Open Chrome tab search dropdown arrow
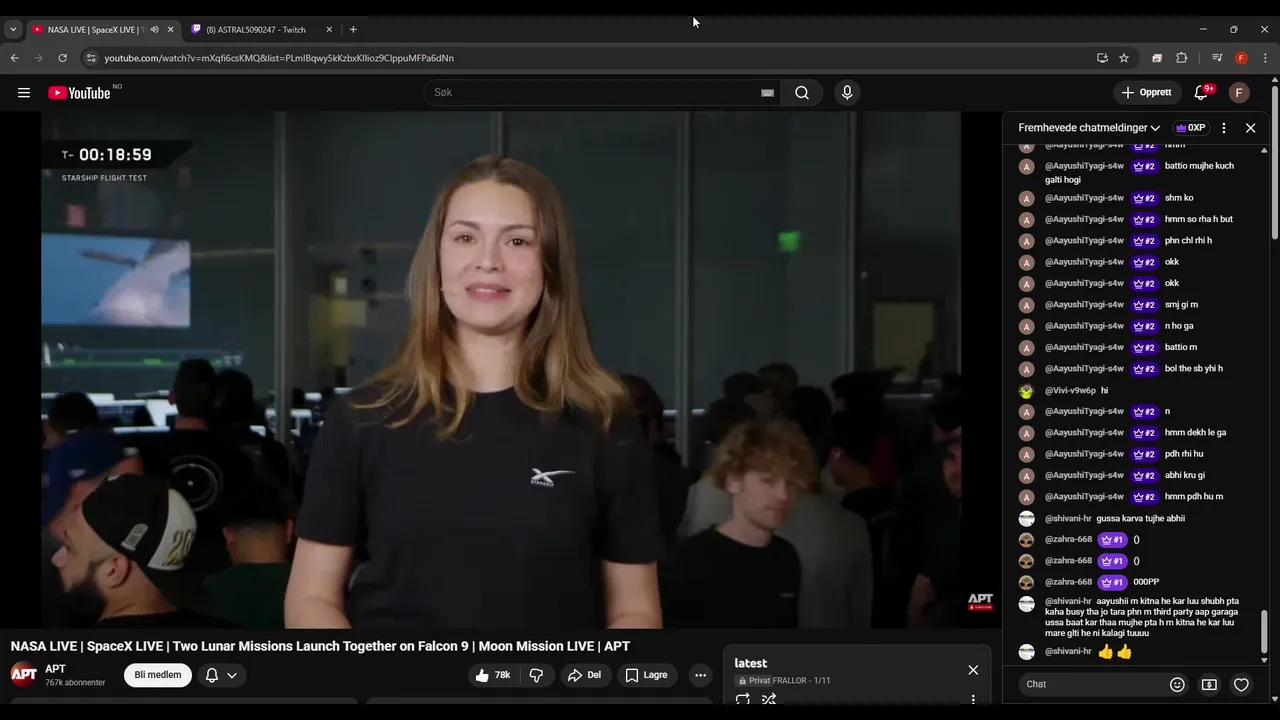1280x720 pixels. point(13,30)
